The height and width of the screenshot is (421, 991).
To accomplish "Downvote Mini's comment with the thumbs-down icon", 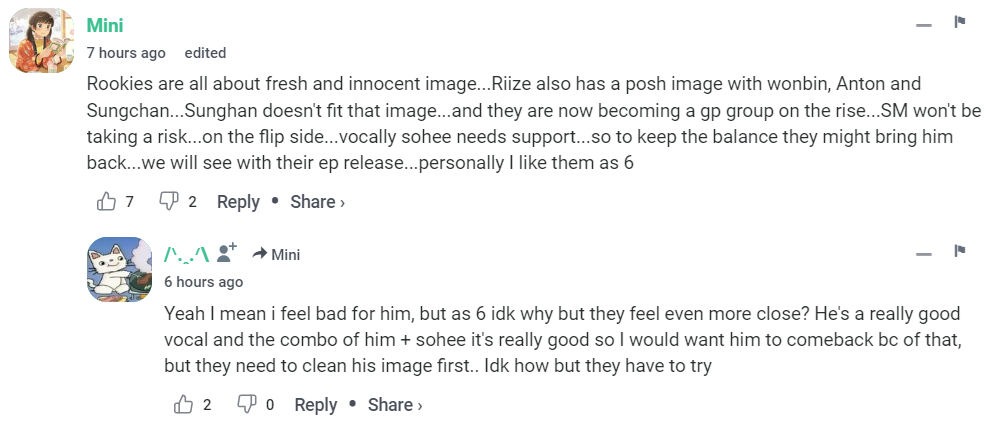I will tap(169, 202).
